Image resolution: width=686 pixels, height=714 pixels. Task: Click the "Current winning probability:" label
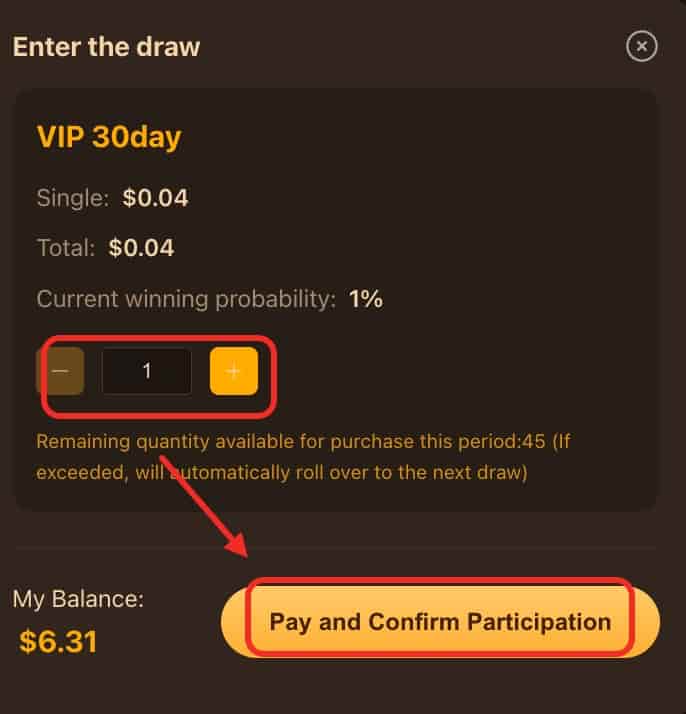pos(186,298)
